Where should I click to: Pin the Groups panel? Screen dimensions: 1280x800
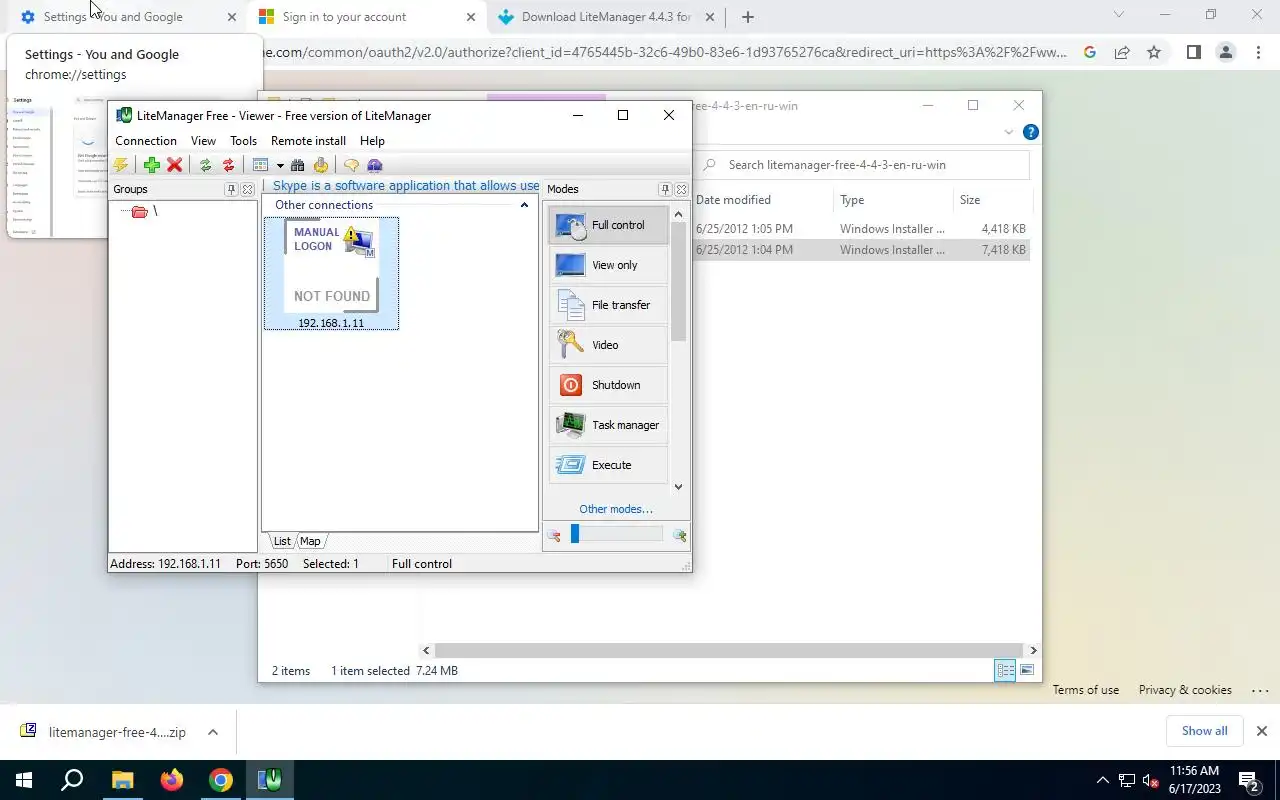tap(231, 189)
